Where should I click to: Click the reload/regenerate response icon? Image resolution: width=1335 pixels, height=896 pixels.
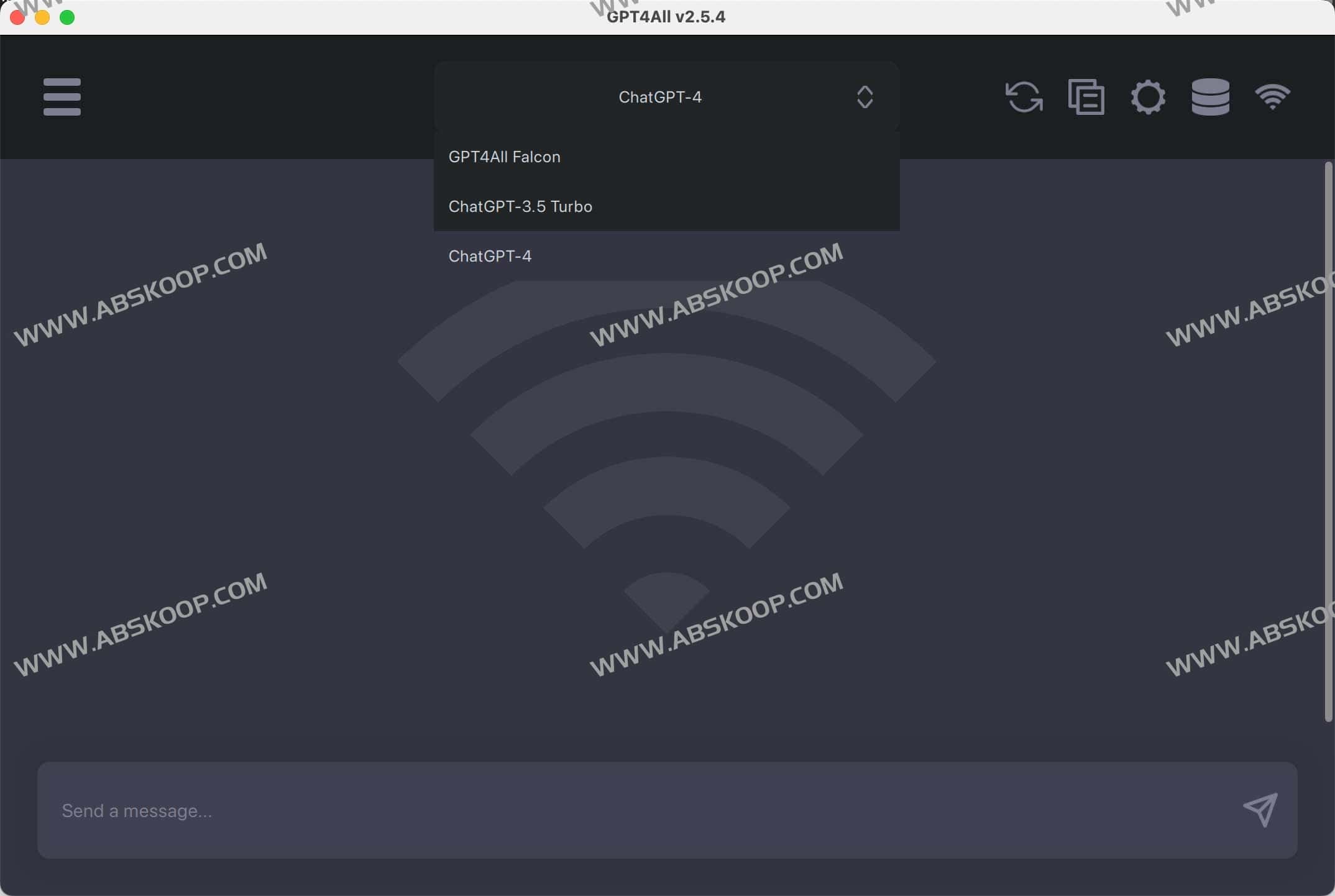coord(1024,97)
